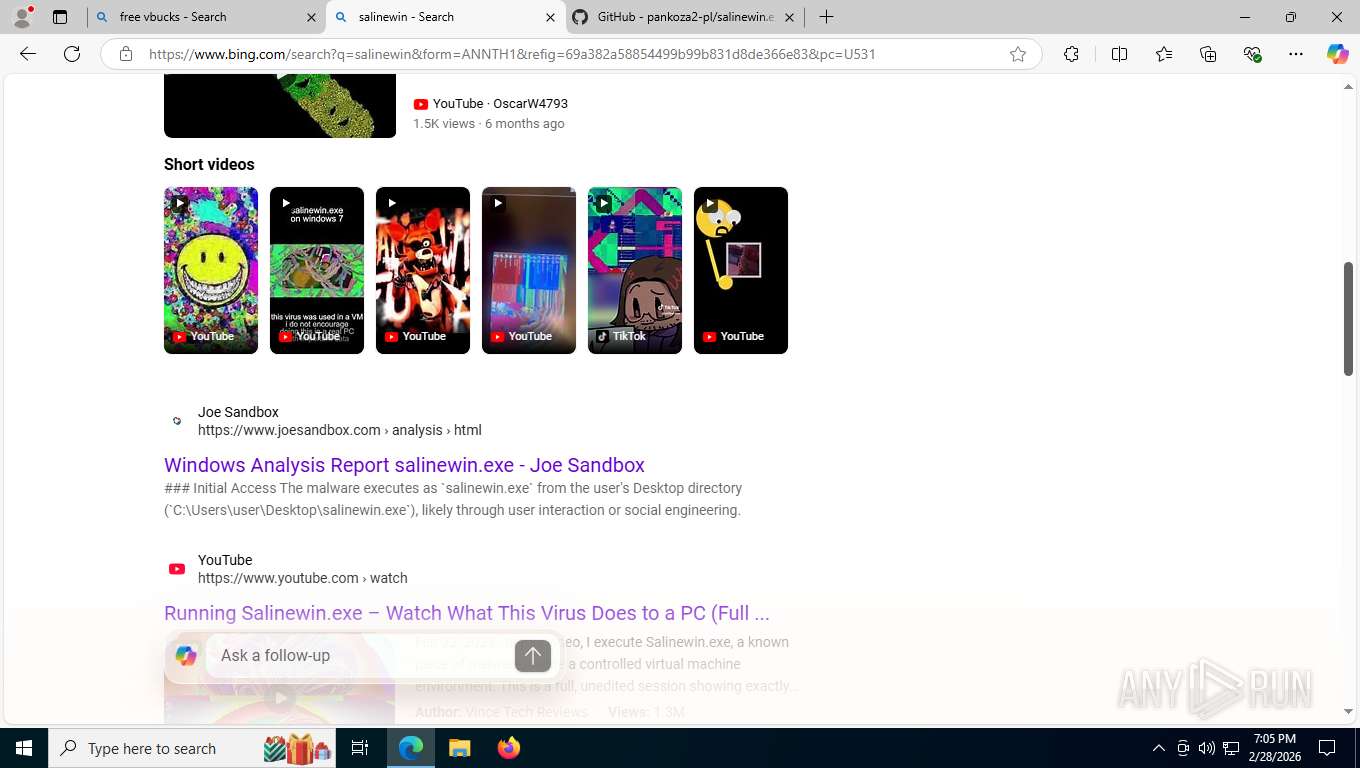Open File Explorer from the taskbar
Viewport: 1360px width, 768px height.
pyautogui.click(x=459, y=748)
